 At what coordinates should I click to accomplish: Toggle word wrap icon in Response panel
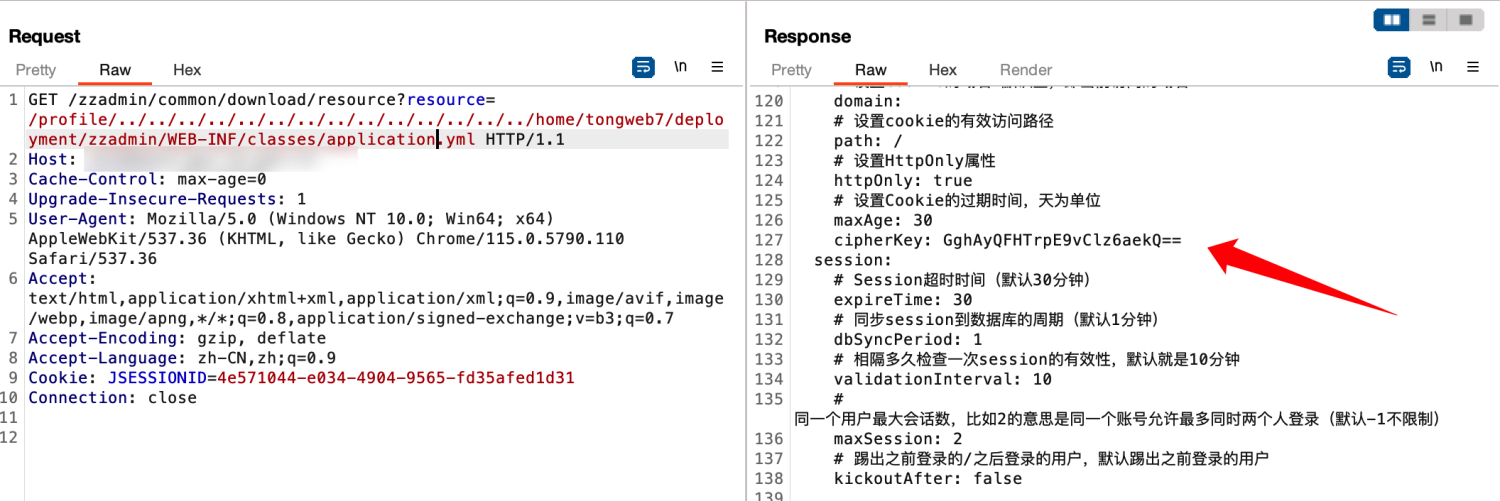(x=1399, y=67)
